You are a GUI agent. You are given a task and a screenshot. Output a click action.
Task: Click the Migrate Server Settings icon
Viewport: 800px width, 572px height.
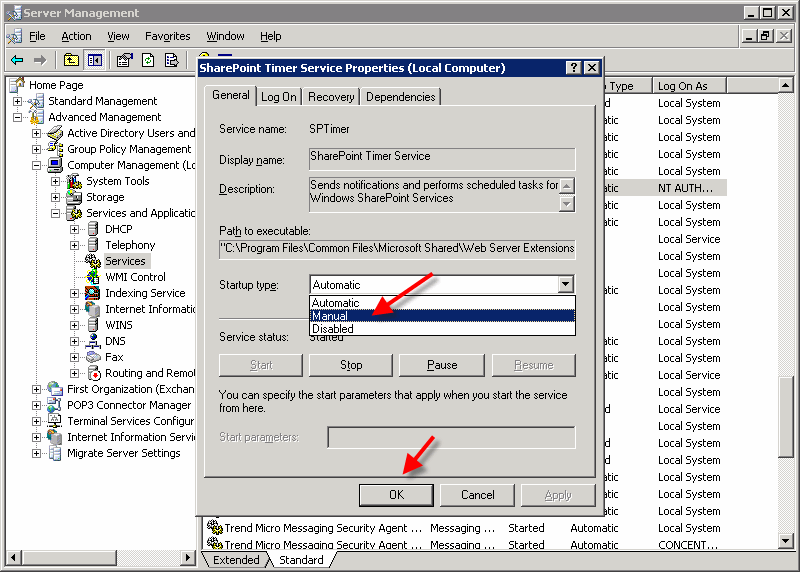tap(55, 453)
